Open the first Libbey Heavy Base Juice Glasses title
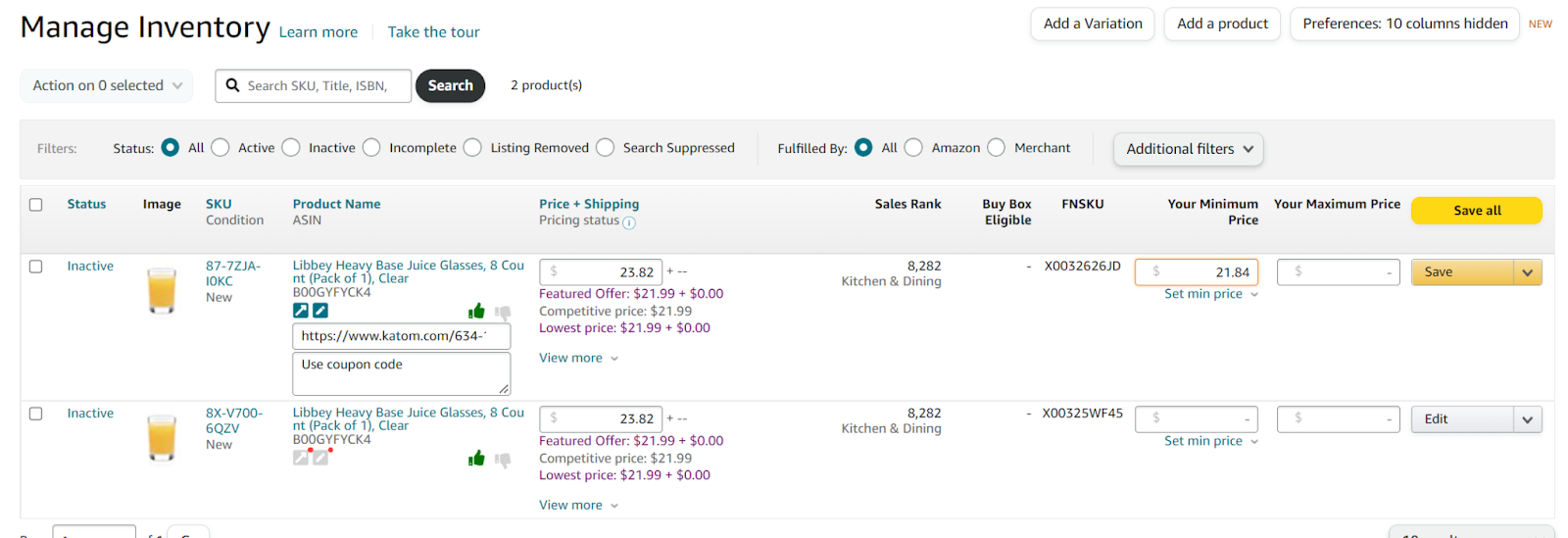Screen dimensions: 1568x538 pos(409,271)
